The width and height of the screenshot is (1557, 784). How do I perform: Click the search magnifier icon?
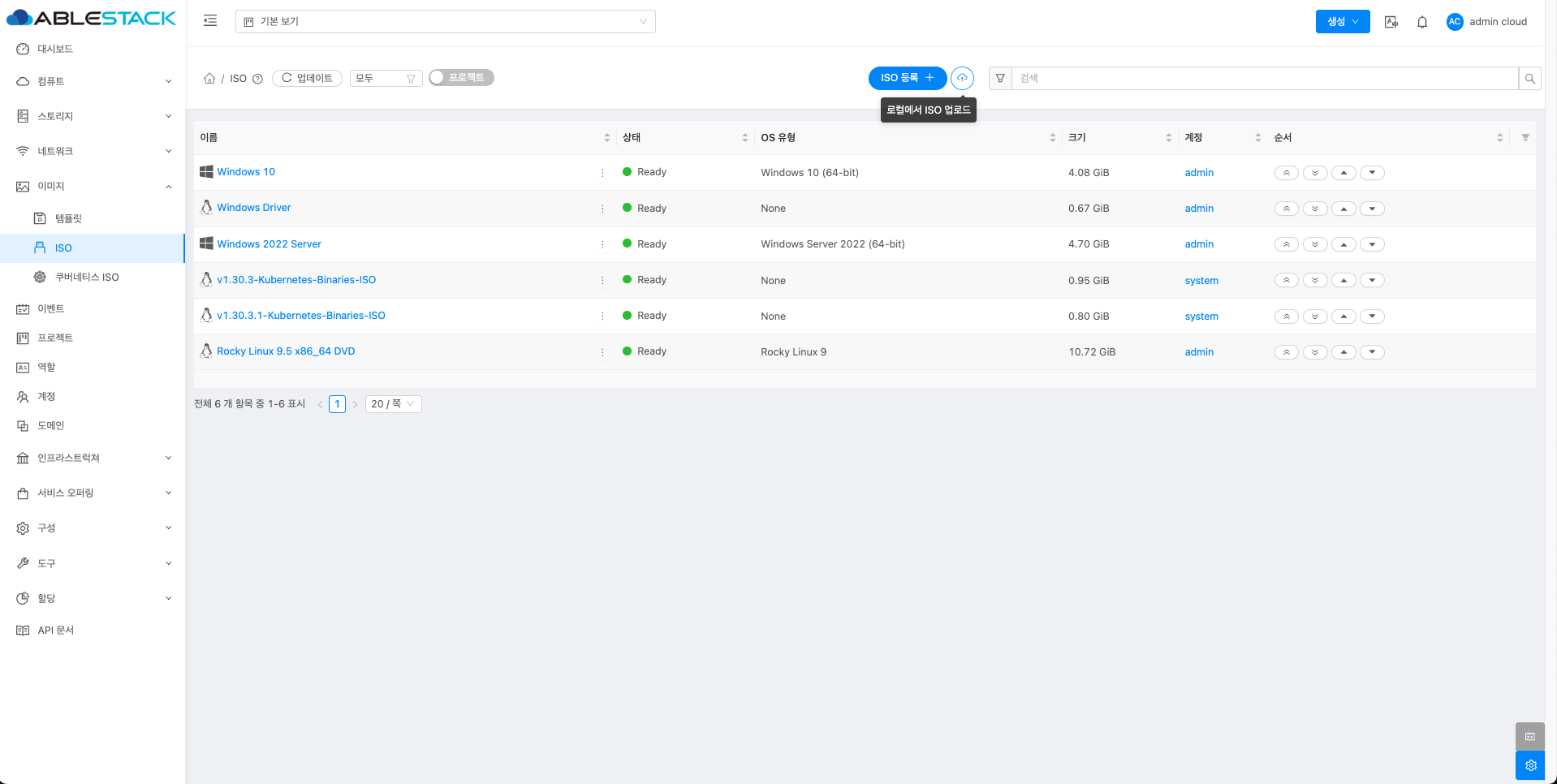pyautogui.click(x=1529, y=79)
